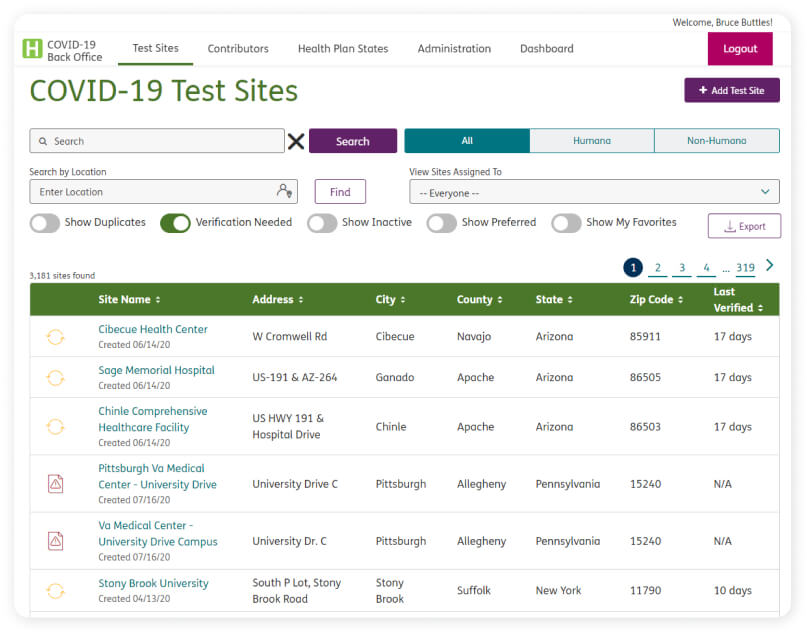Click the download icon on the Export button

coord(727,226)
